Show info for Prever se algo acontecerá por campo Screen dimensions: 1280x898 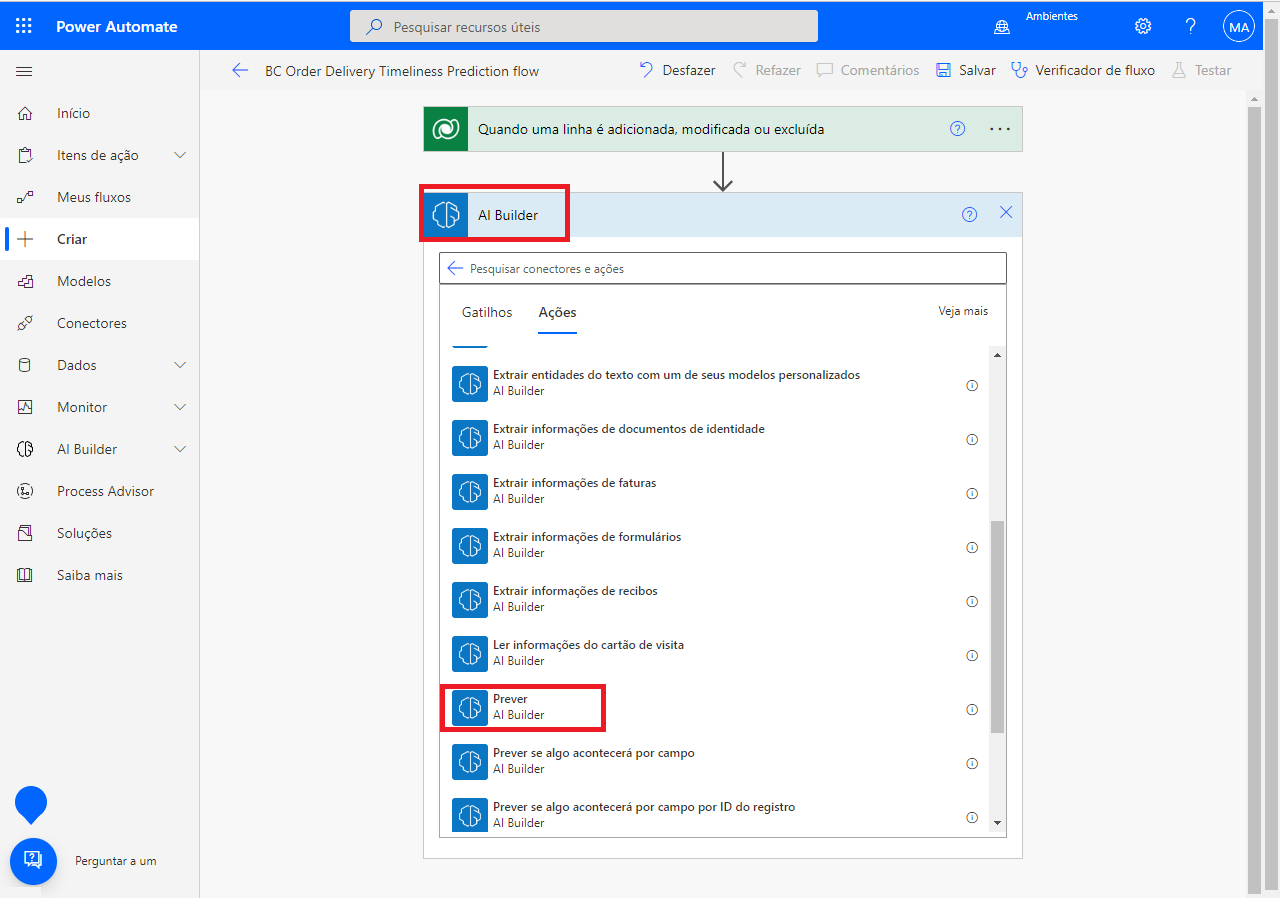click(972, 763)
